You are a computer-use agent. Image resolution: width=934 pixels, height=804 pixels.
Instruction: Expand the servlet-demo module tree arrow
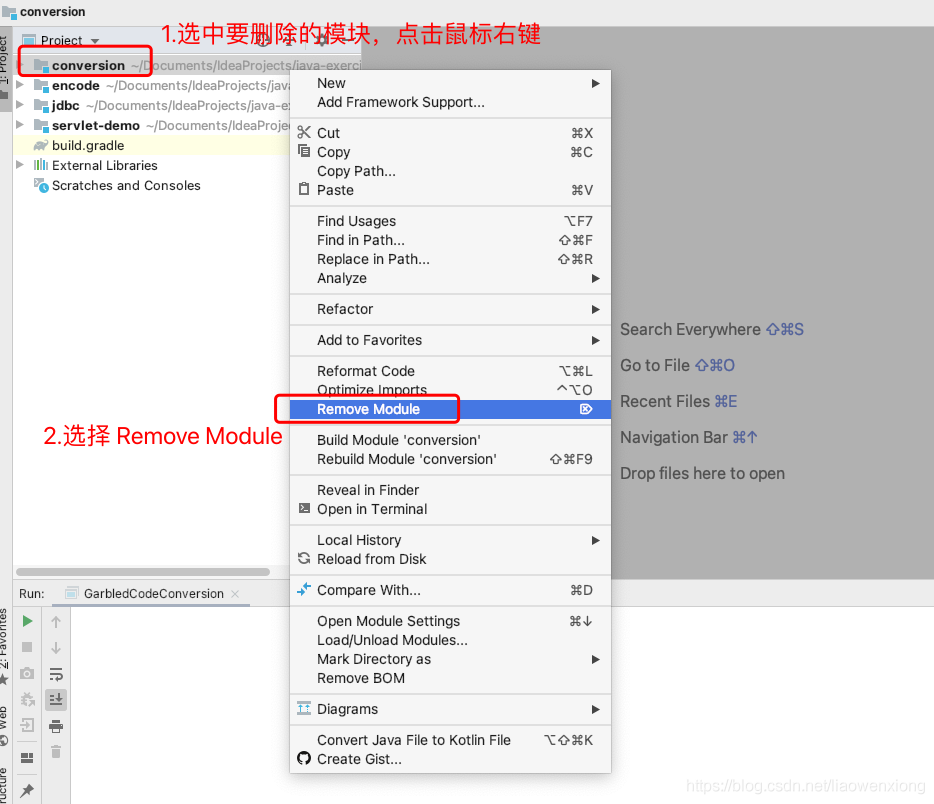click(x=20, y=124)
